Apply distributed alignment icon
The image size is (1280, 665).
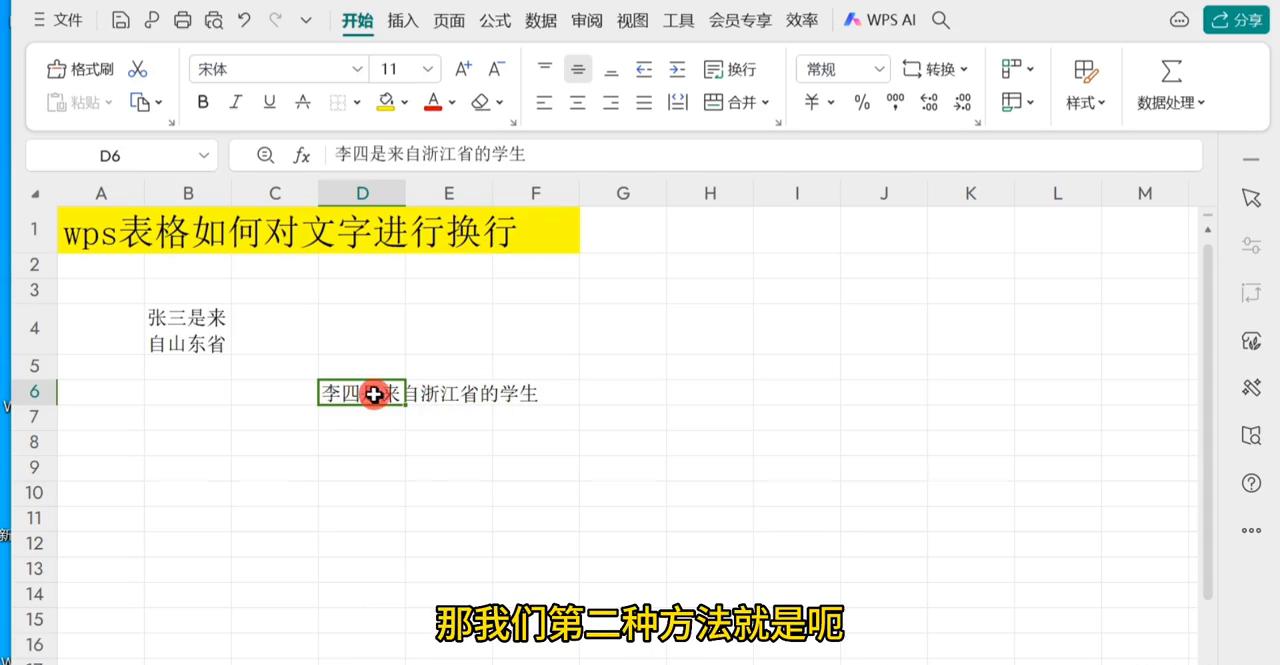[x=677, y=102]
